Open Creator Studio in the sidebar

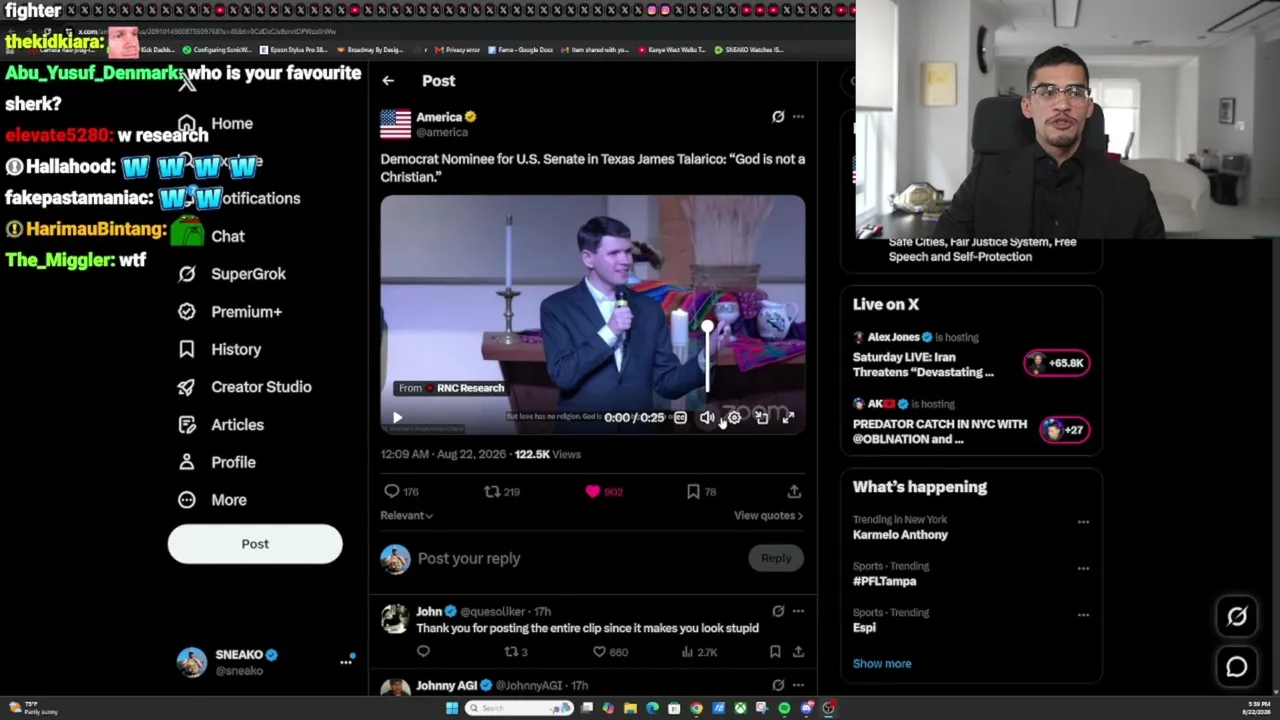(244, 387)
